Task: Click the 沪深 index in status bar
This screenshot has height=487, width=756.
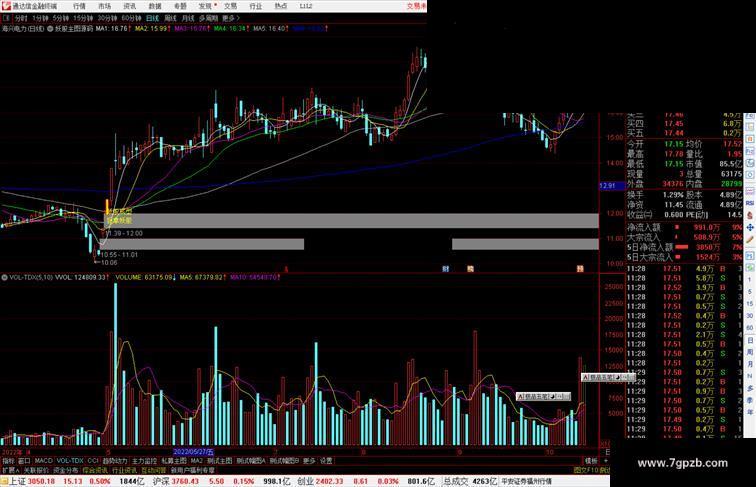Action: tap(161, 481)
